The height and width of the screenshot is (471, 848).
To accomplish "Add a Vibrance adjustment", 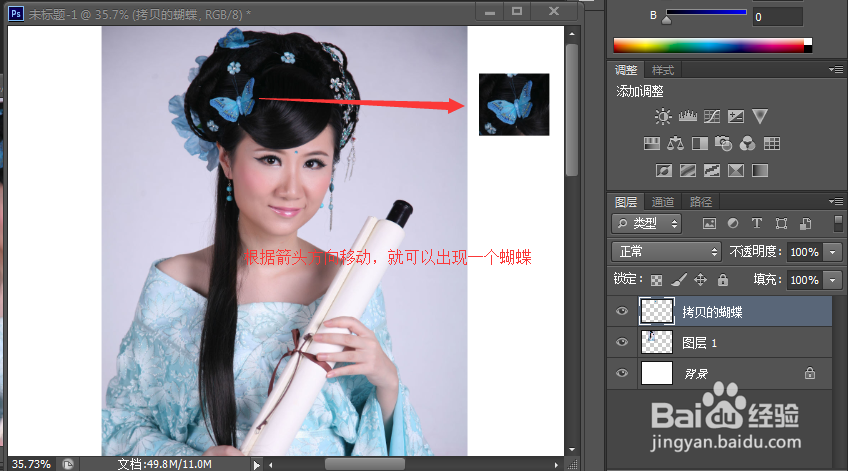I will click(x=760, y=116).
